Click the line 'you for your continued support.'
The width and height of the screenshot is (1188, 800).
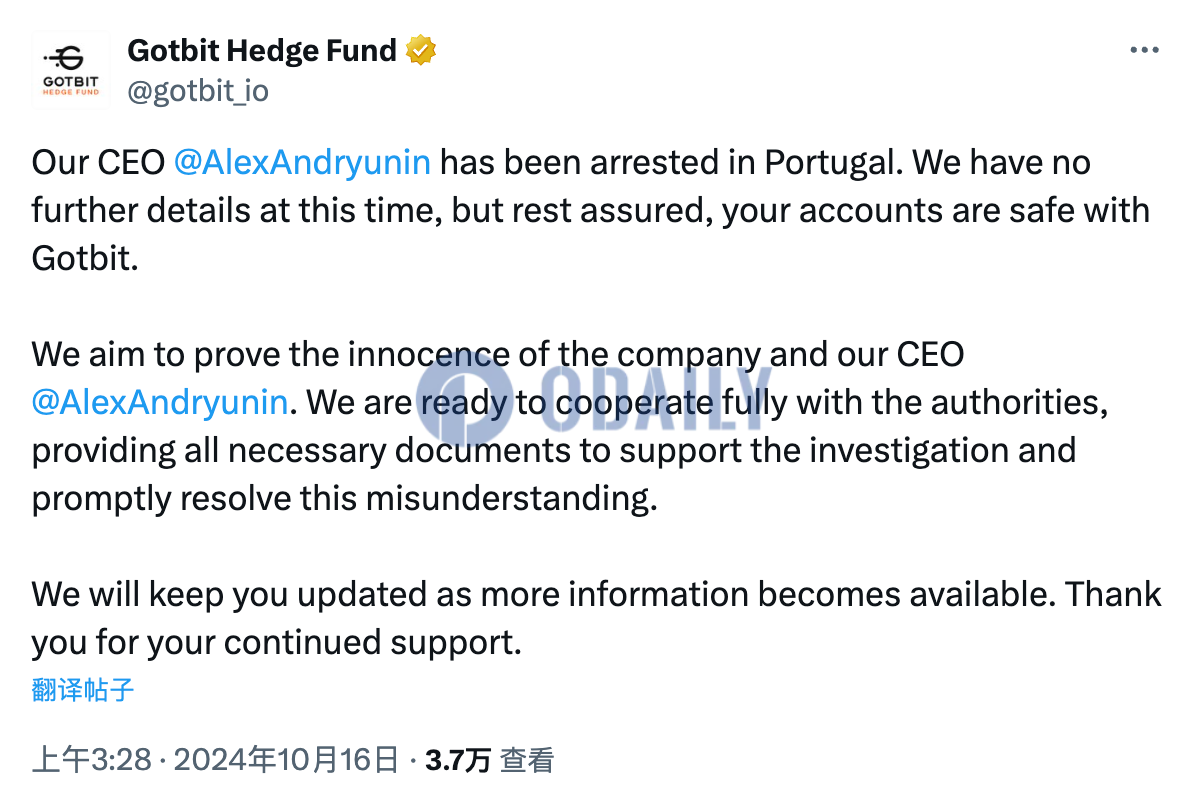(x=277, y=642)
